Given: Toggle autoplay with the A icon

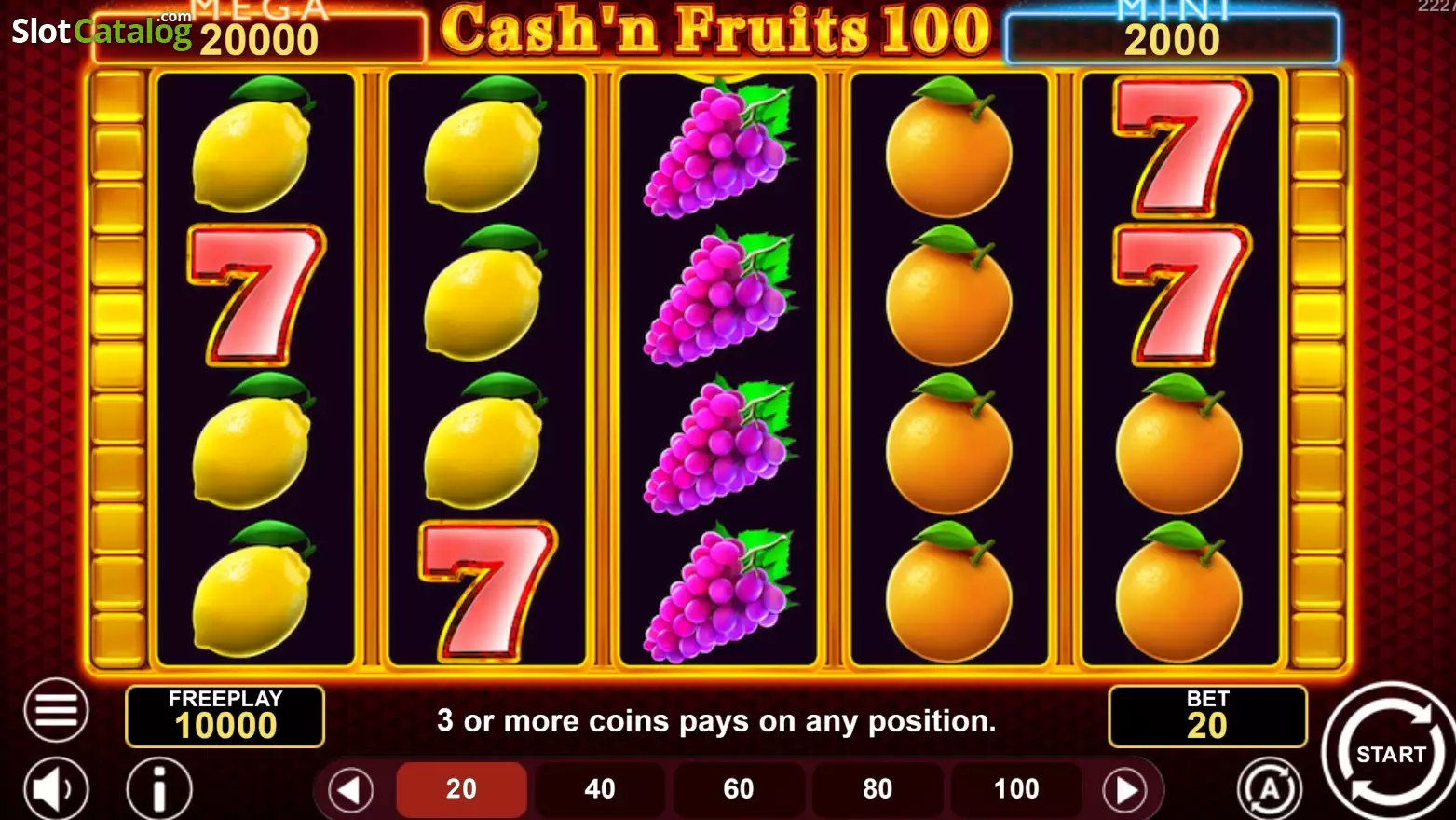Looking at the screenshot, I should pyautogui.click(x=1270, y=788).
